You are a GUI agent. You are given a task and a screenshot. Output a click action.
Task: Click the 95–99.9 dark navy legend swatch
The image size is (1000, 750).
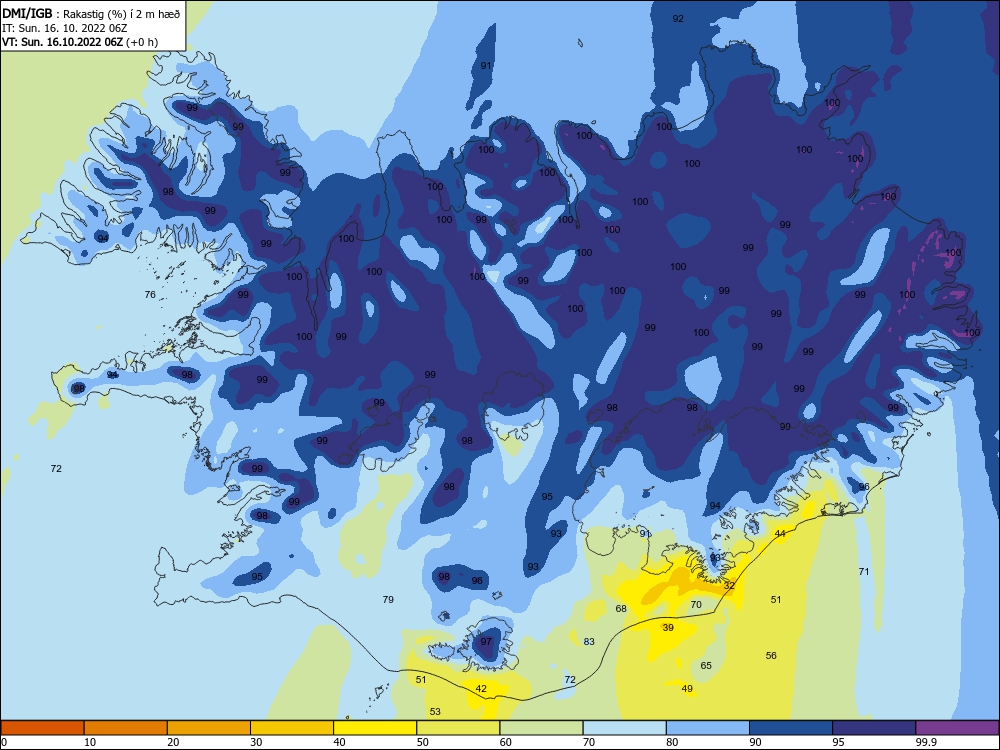pos(874,728)
